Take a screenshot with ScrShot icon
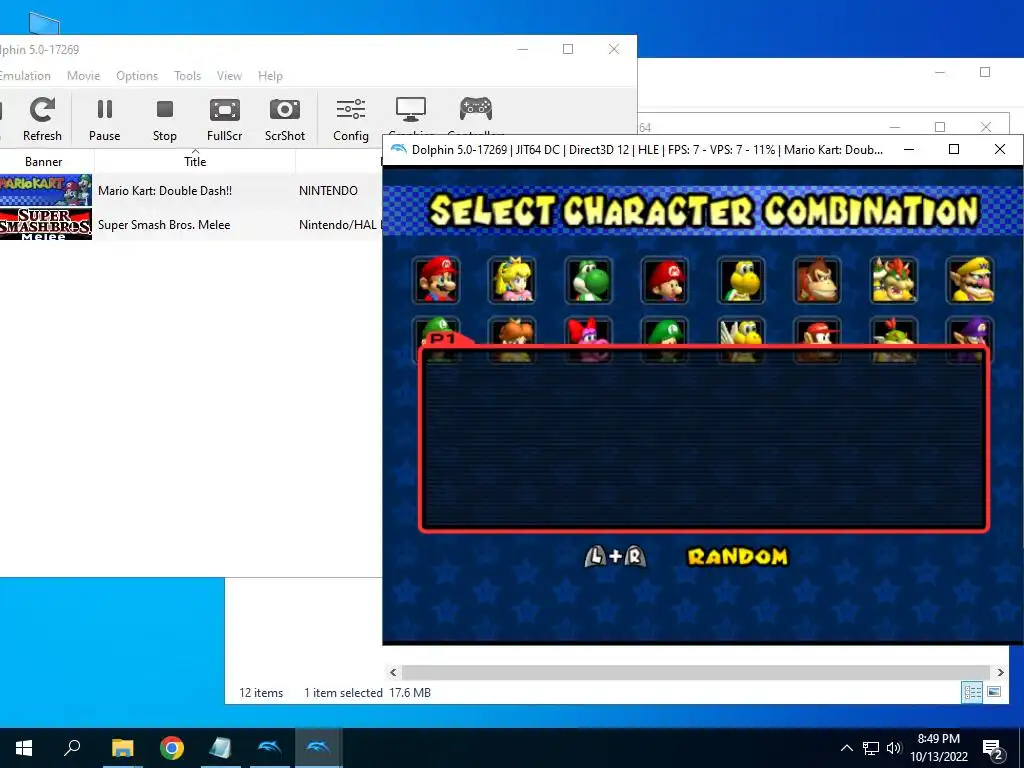Viewport: 1024px width, 768px height. tap(285, 118)
